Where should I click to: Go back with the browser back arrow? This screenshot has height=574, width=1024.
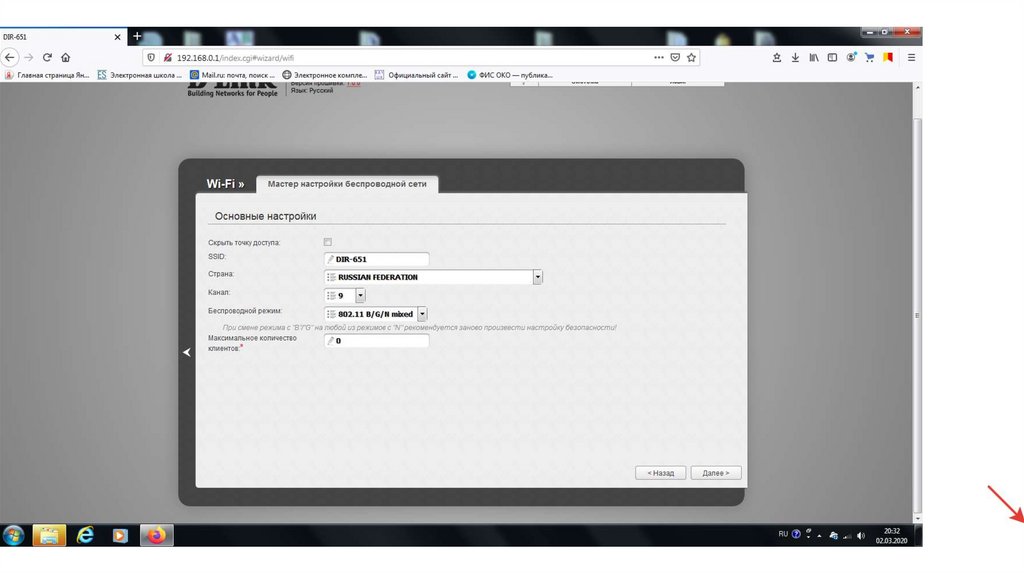tap(9, 57)
